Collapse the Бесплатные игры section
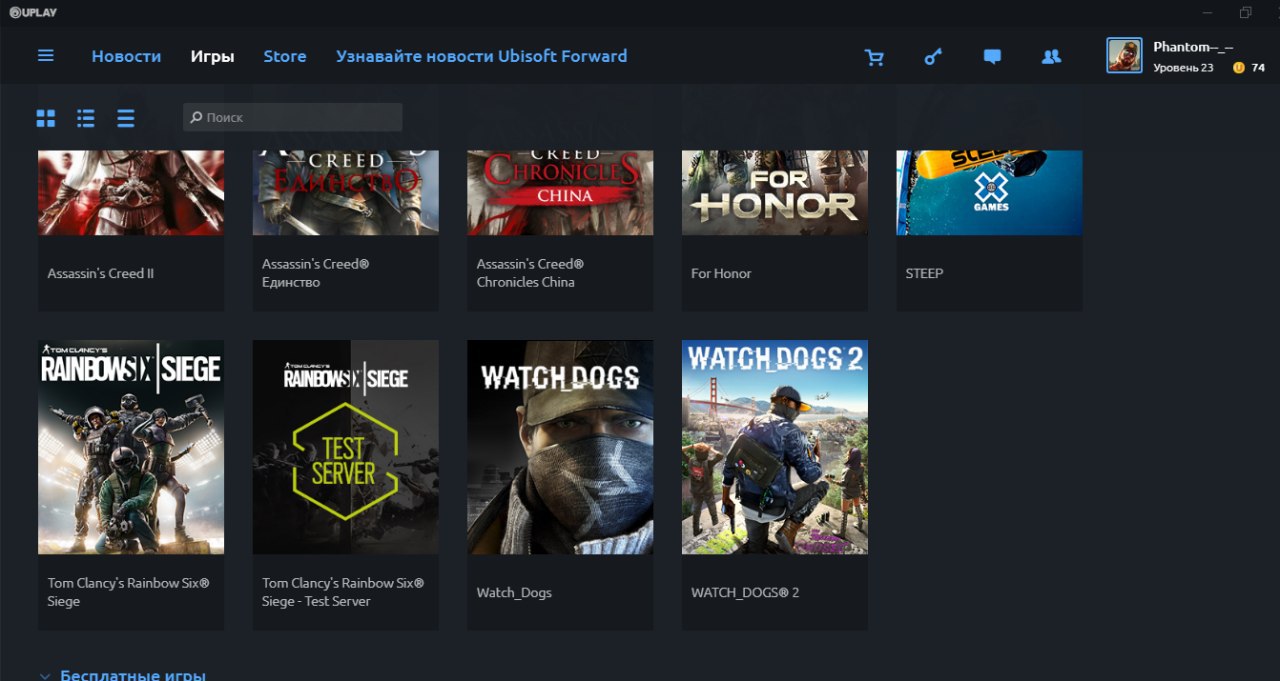Screen dimensions: 1280x681 45,676
